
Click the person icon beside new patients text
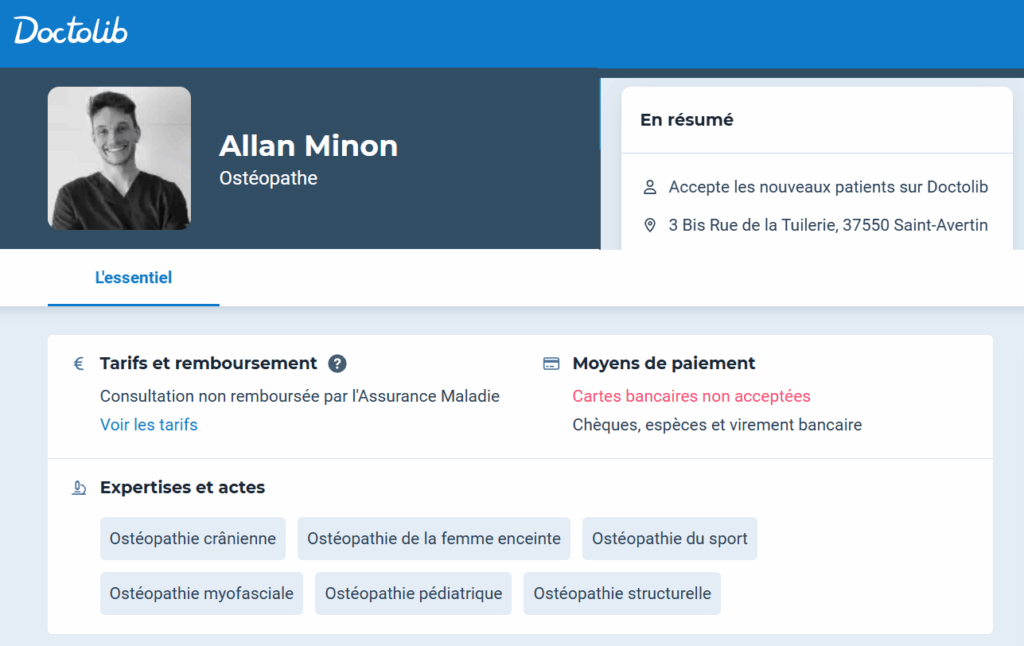click(650, 187)
